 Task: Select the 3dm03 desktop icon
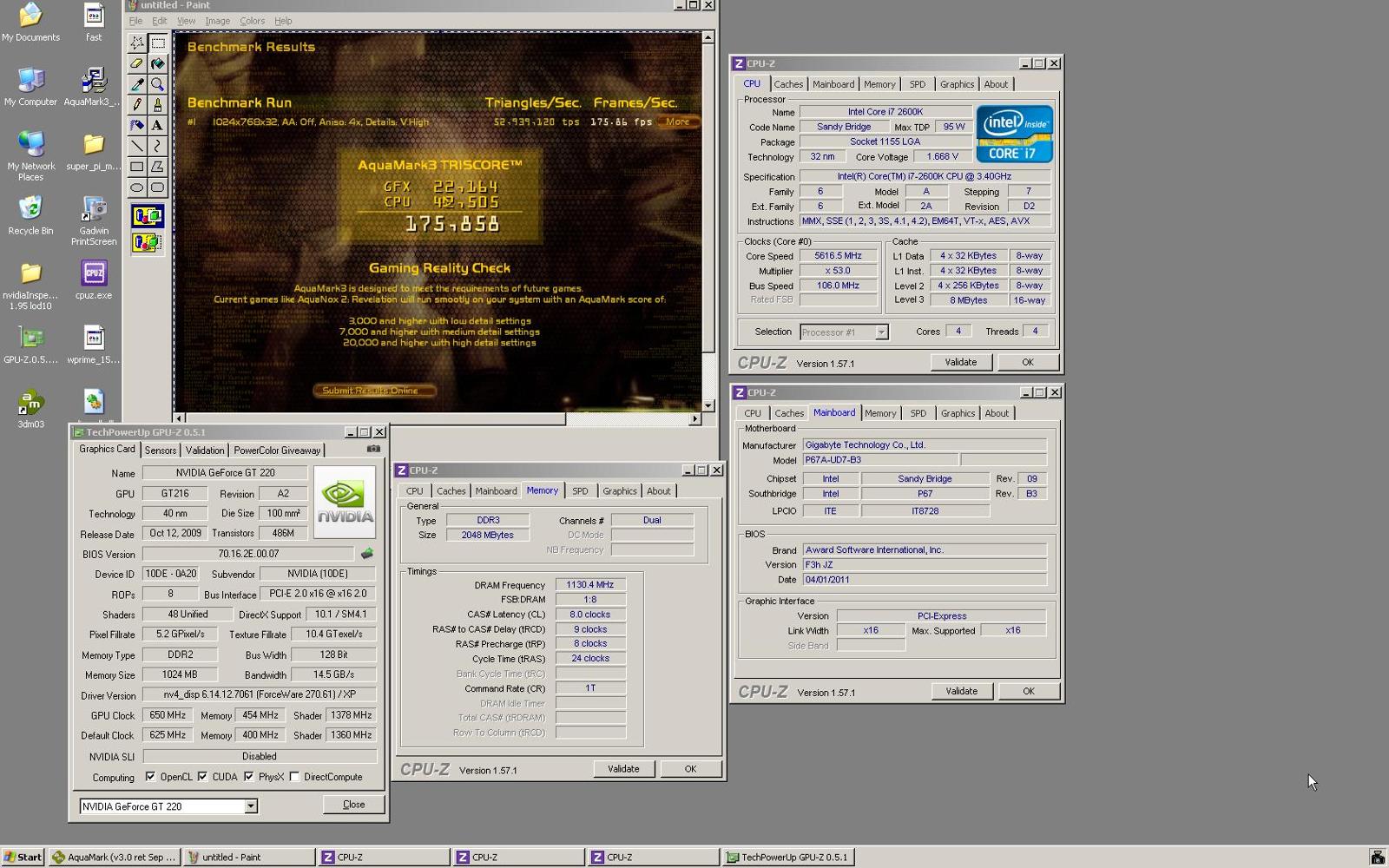tap(30, 409)
